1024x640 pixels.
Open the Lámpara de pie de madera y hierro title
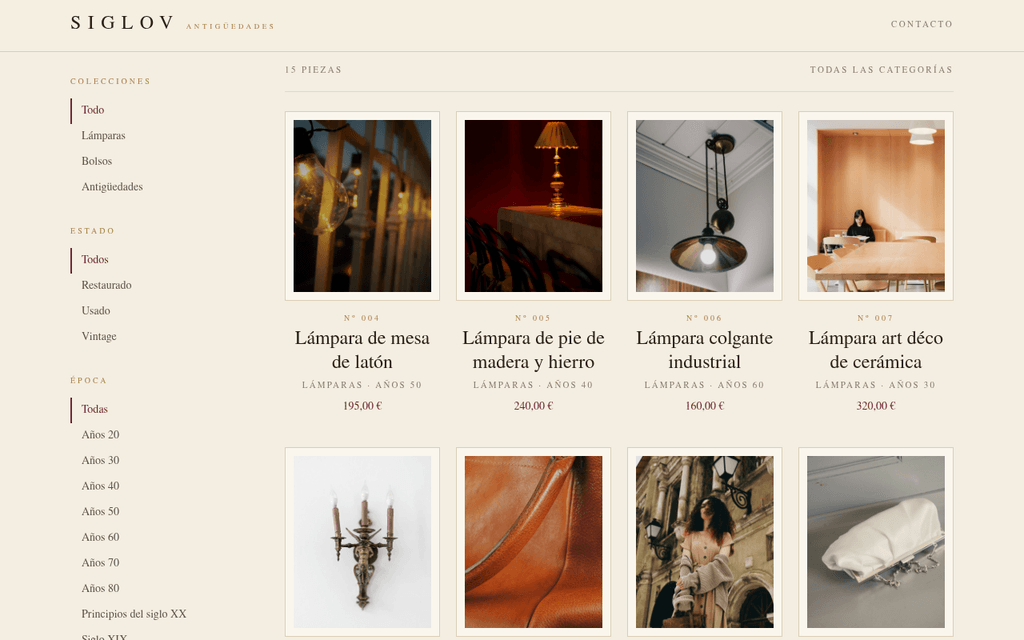(x=534, y=350)
